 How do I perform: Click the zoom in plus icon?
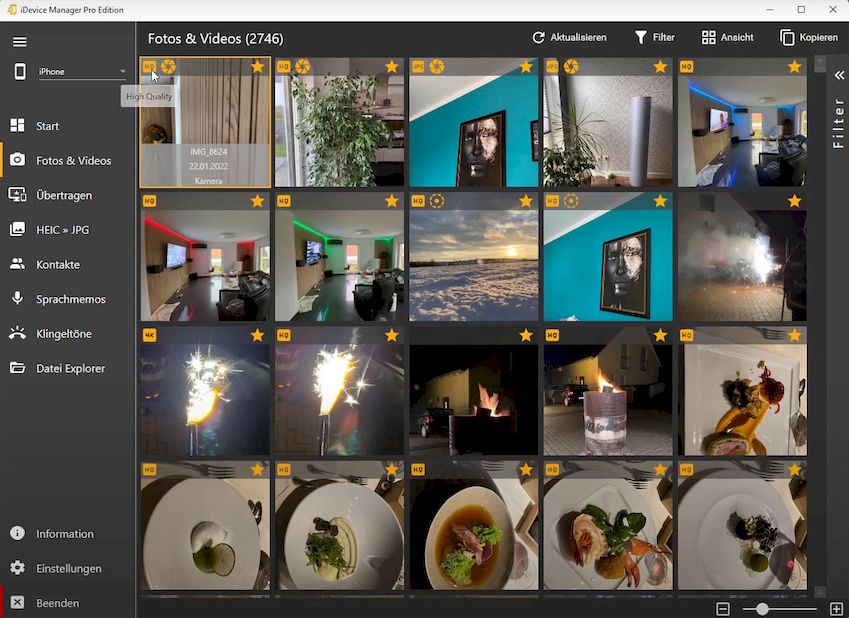[x=836, y=609]
